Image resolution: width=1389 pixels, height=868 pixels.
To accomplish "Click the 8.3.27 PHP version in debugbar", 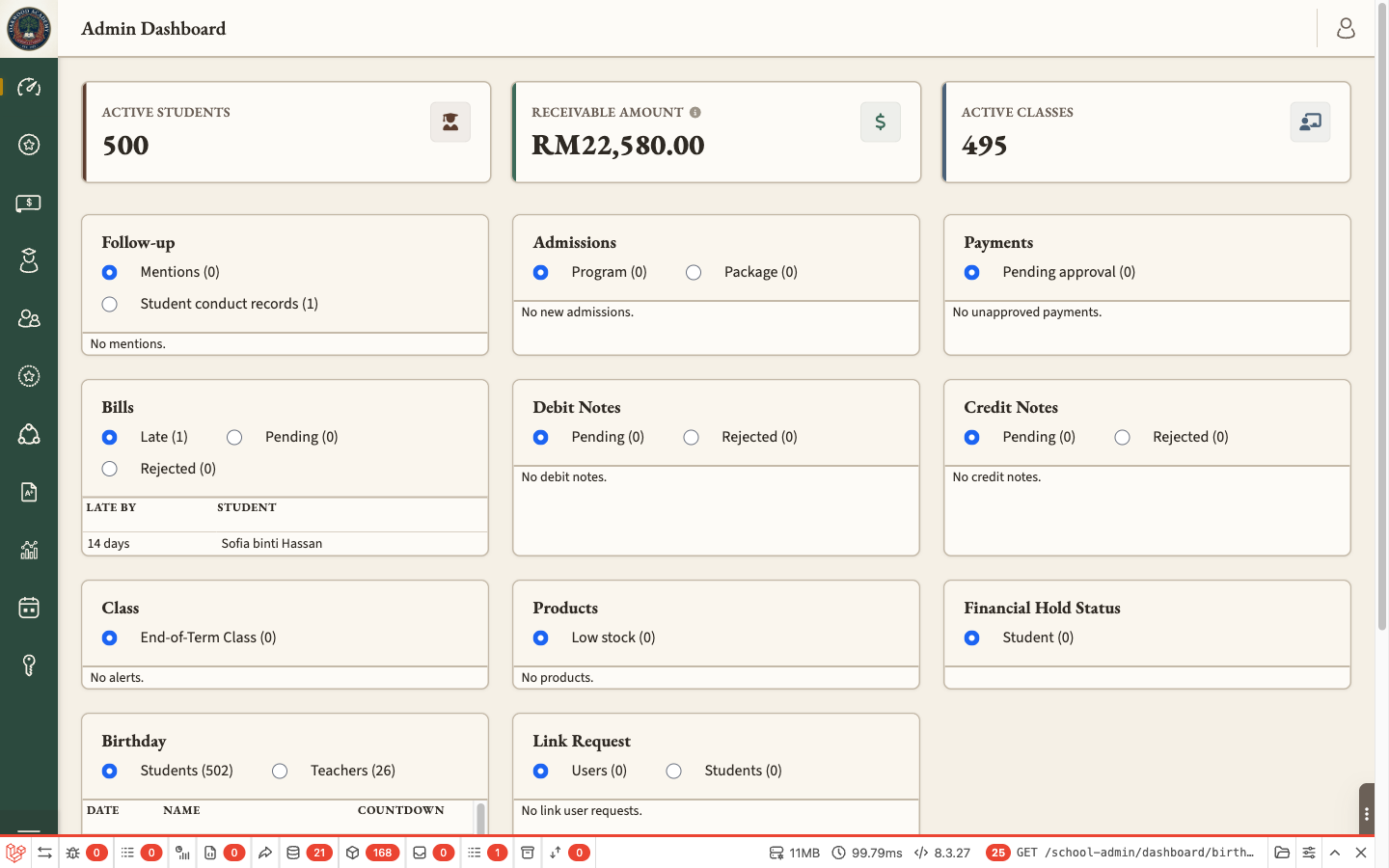I will coord(942,853).
